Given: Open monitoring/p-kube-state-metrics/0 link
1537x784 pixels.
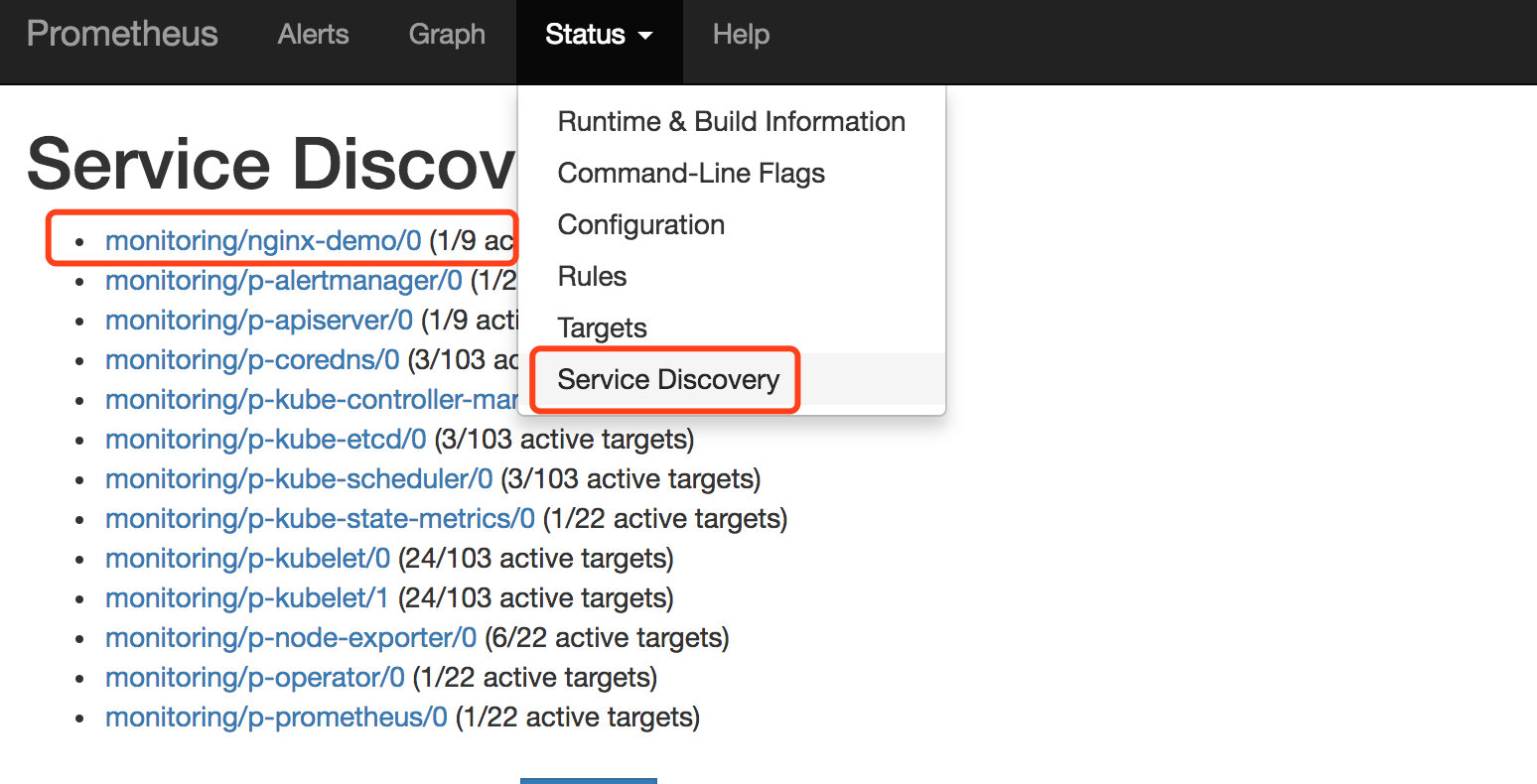Looking at the screenshot, I should click(320, 519).
